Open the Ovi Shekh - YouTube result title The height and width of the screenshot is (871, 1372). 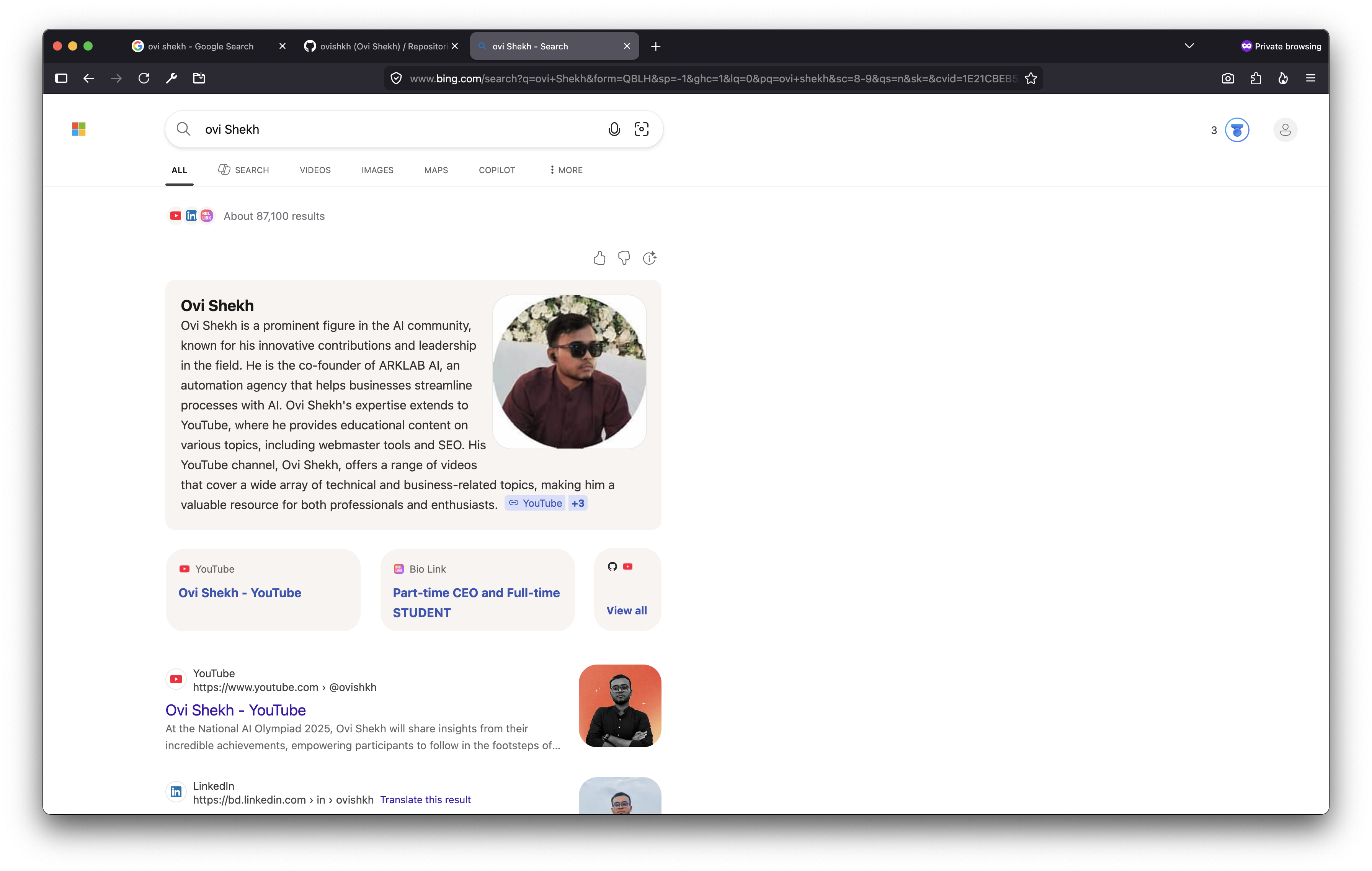tap(235, 710)
